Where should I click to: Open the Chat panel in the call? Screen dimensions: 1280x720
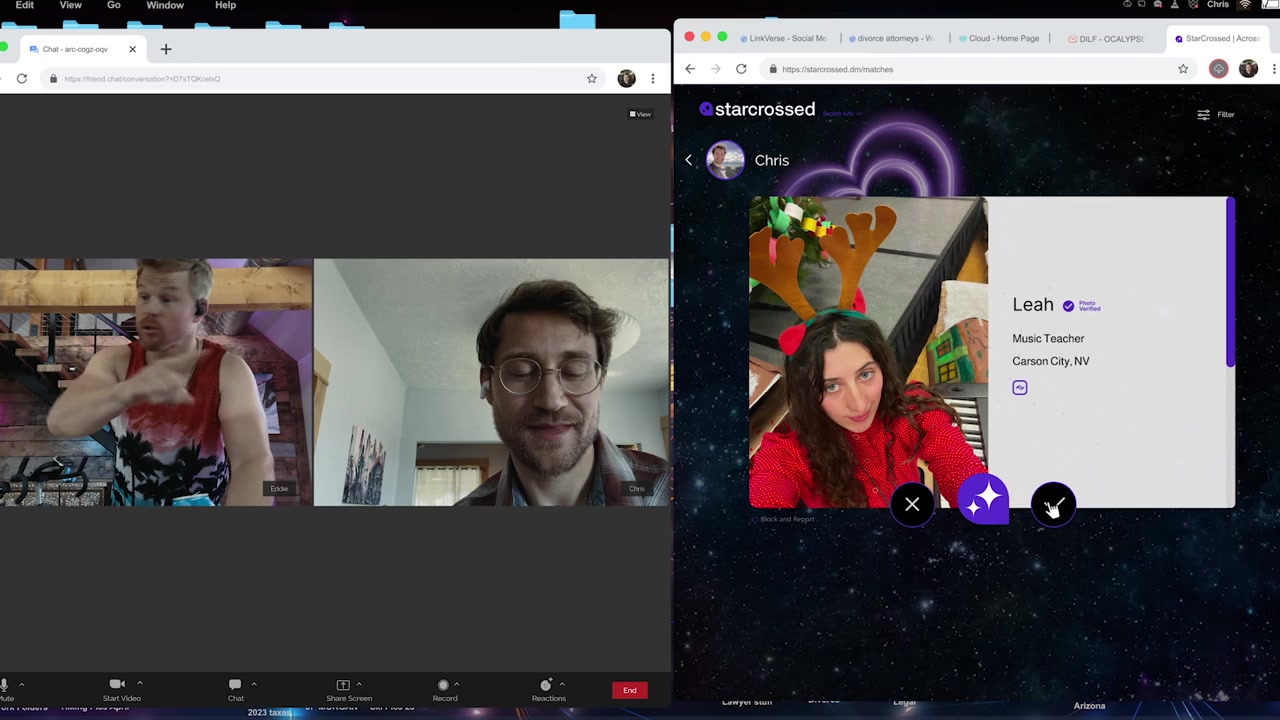coord(235,685)
